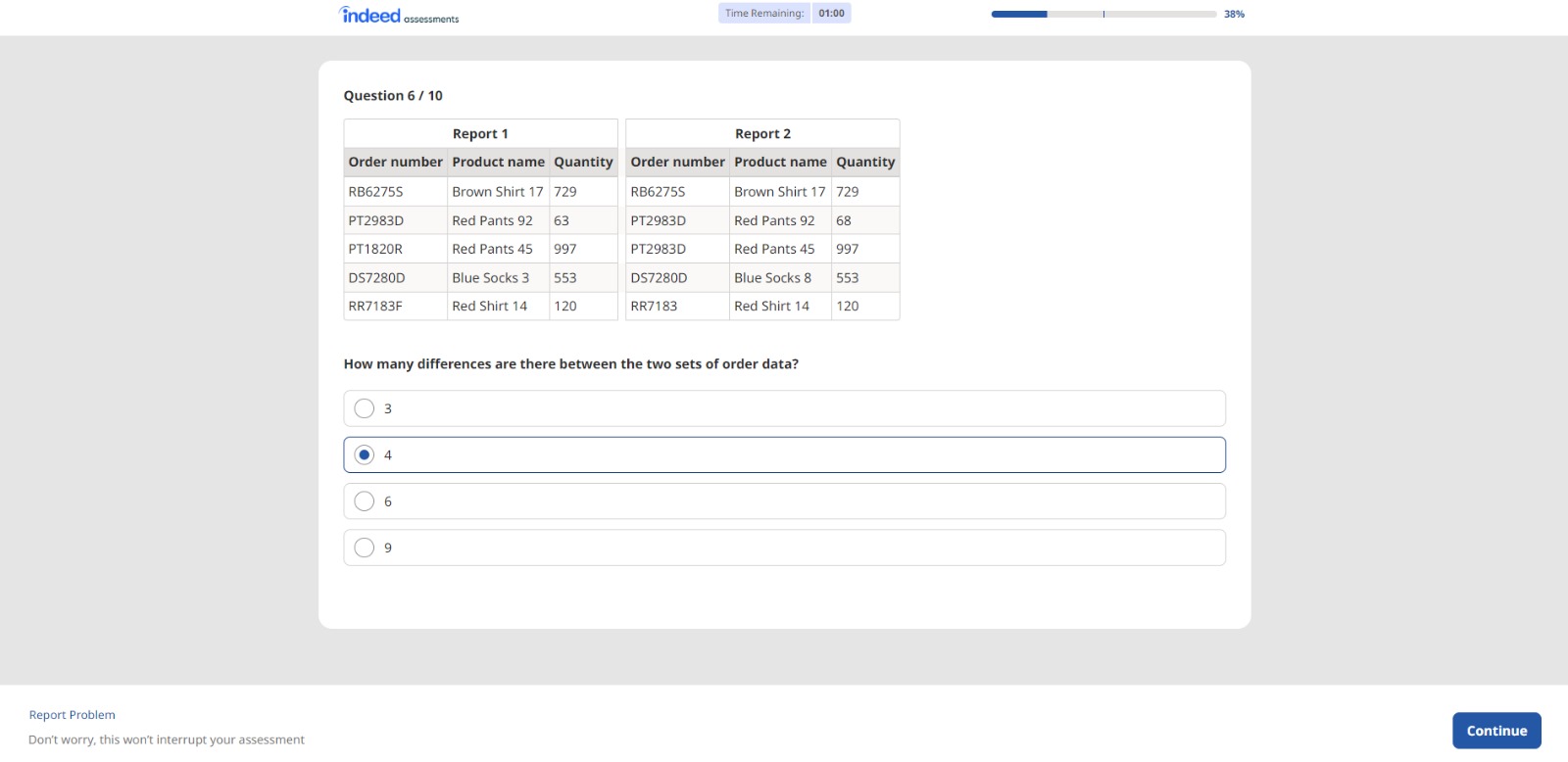The height and width of the screenshot is (762, 1568).
Task: Click the differences question text
Action: [x=570, y=364]
